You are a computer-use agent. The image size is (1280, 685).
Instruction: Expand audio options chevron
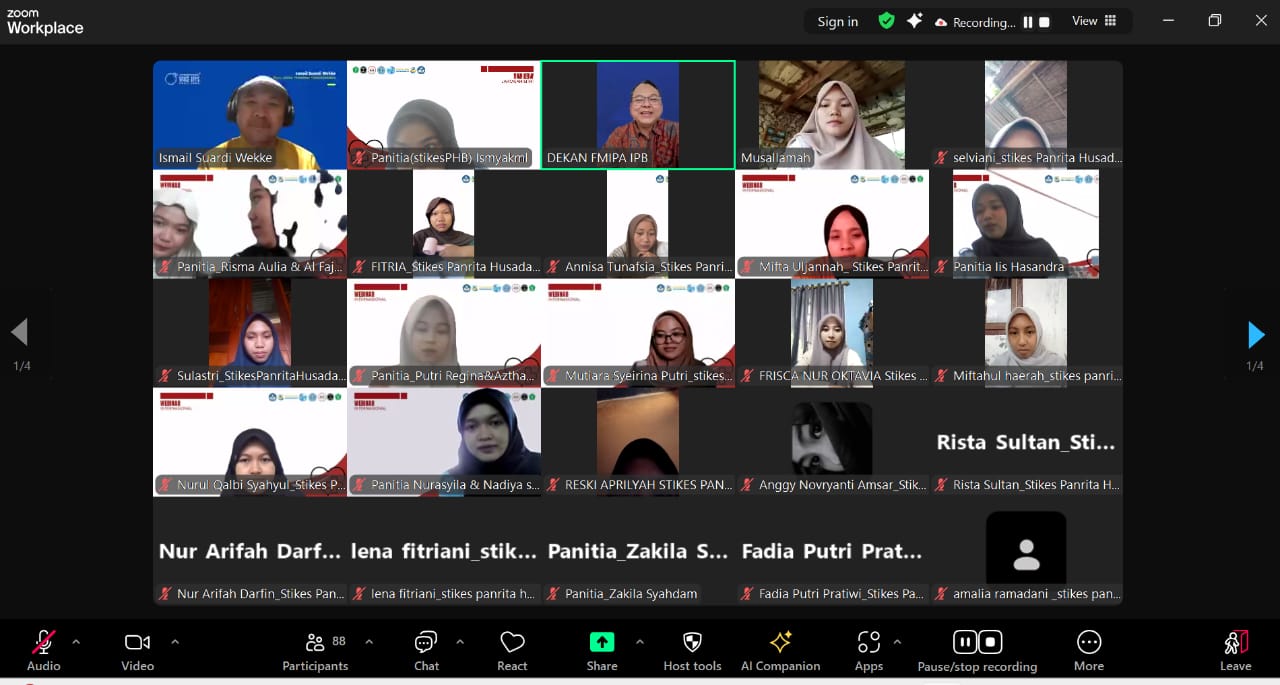pyautogui.click(x=76, y=642)
